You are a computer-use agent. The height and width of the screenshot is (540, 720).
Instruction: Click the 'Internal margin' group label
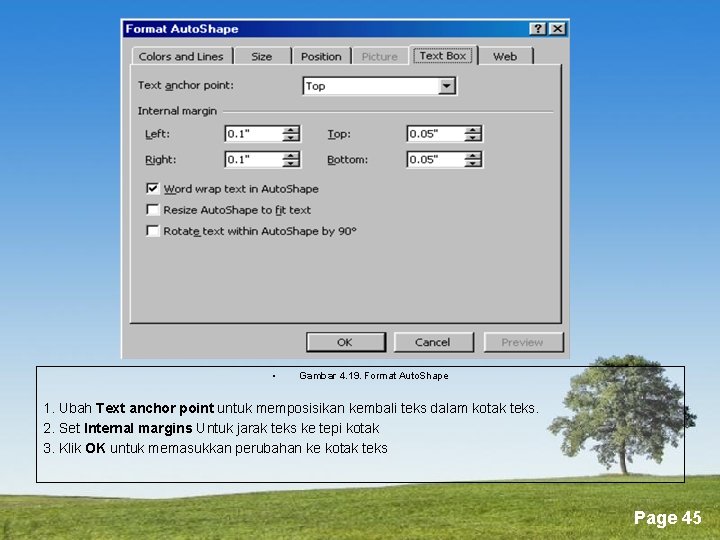[177, 111]
